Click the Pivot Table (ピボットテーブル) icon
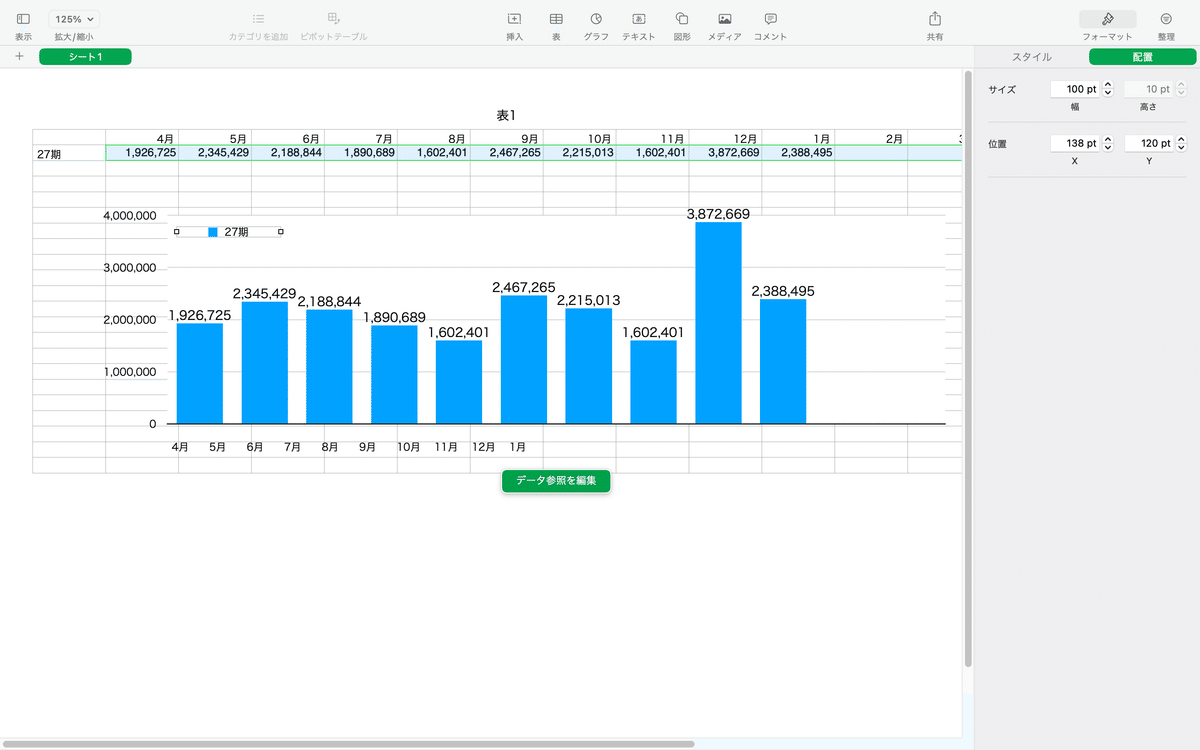 point(334,19)
